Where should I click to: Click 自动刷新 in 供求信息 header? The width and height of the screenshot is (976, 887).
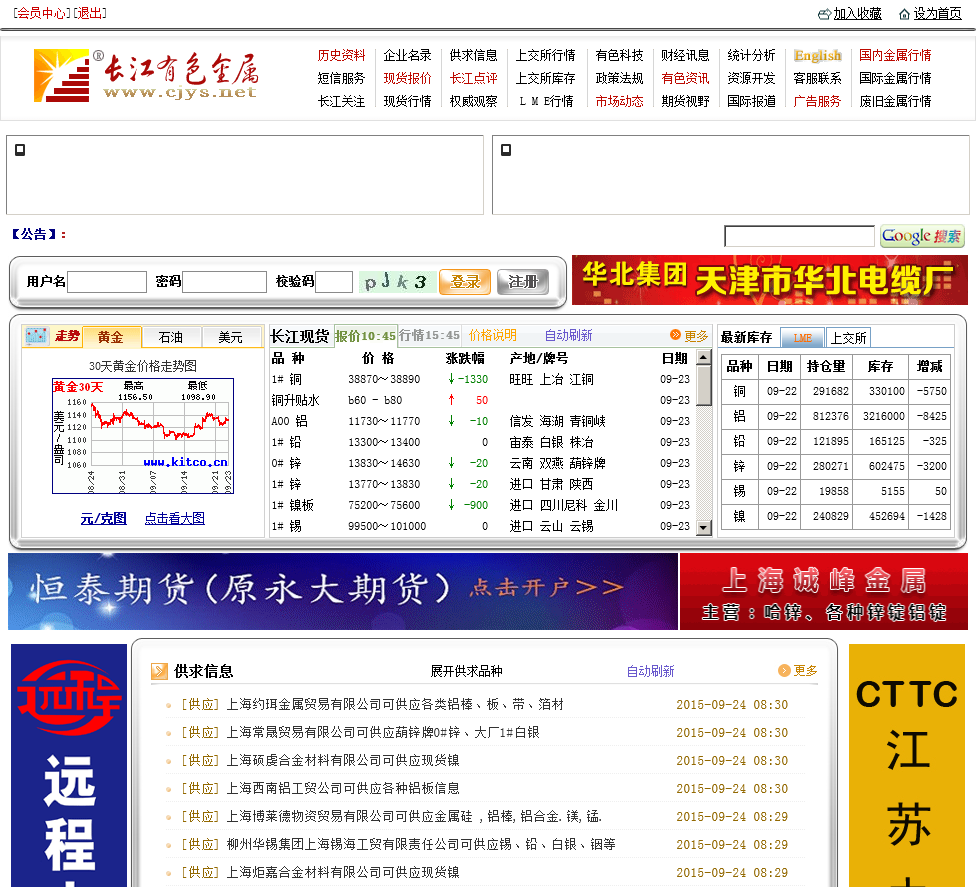[650, 671]
